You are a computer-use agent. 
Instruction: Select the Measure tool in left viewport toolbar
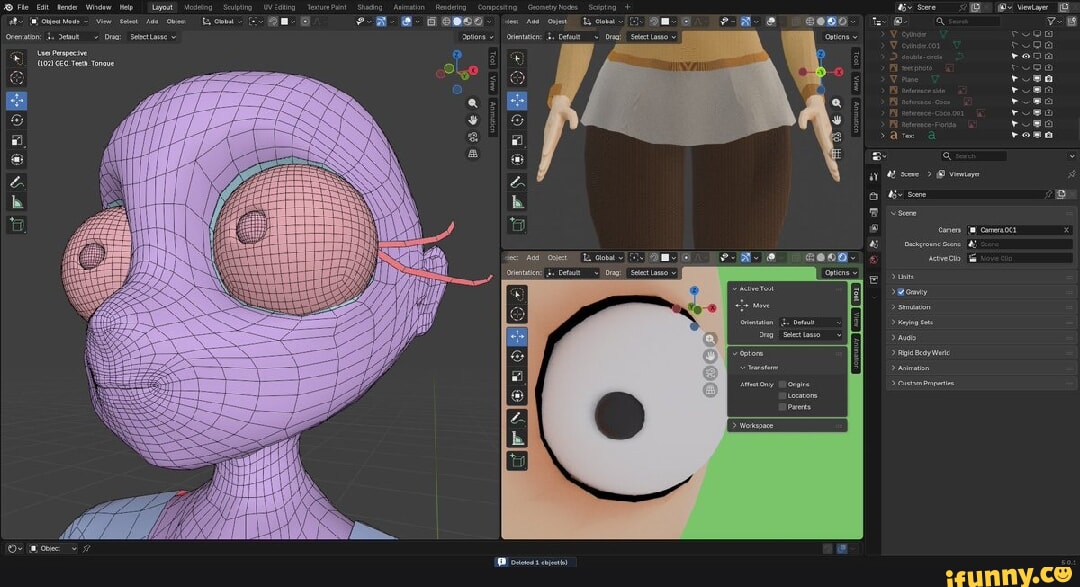pos(17,203)
